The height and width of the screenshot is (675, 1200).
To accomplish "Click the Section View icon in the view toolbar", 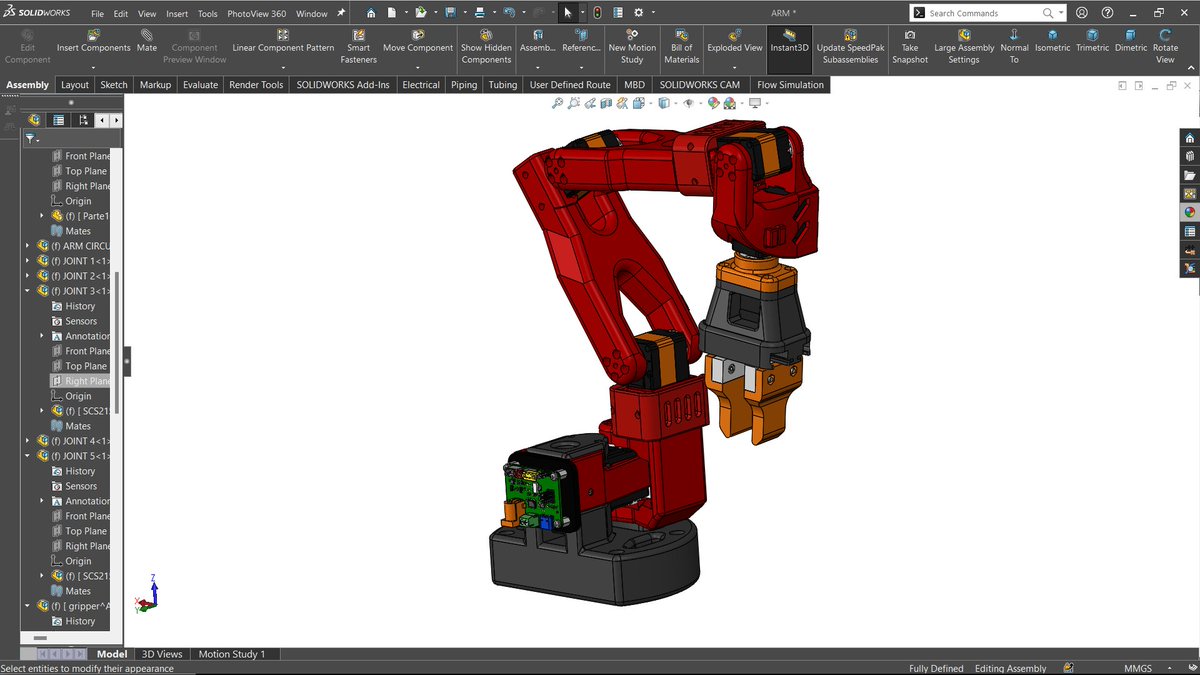I will pos(606,103).
